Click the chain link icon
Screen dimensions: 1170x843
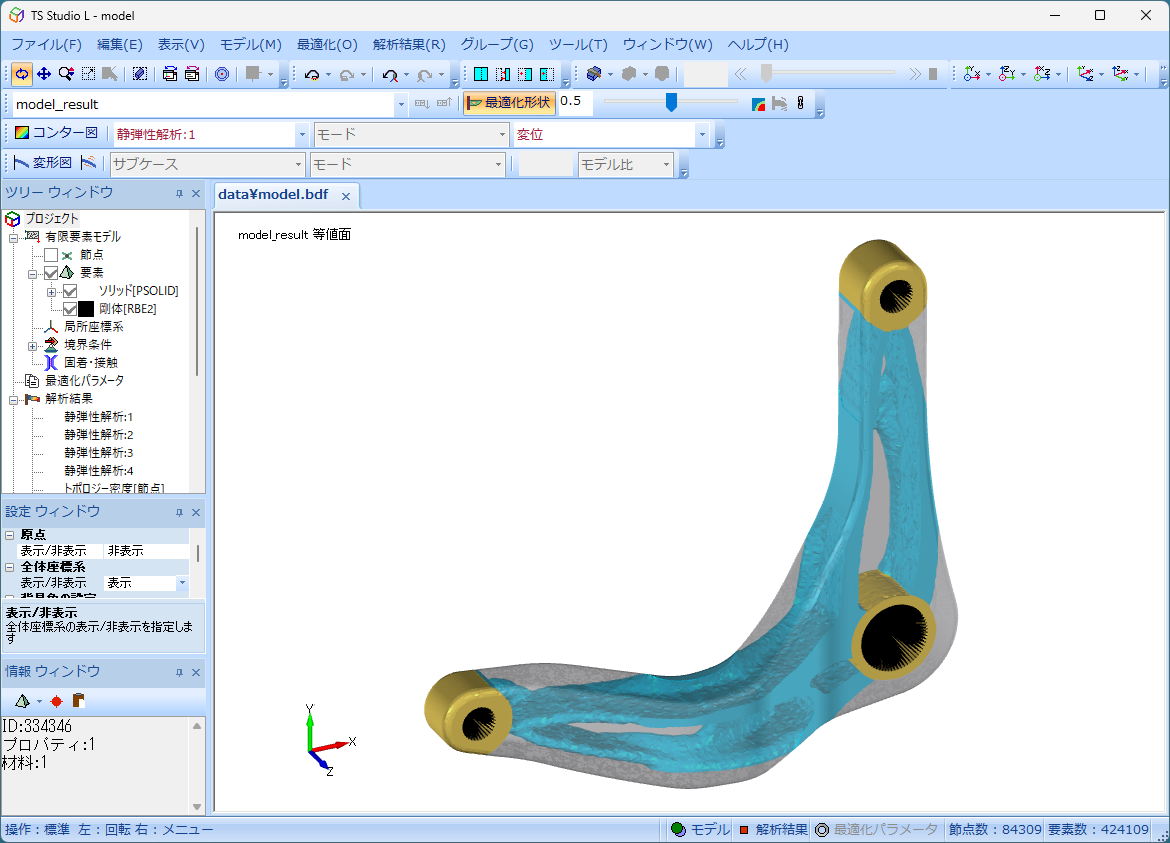[x=801, y=104]
